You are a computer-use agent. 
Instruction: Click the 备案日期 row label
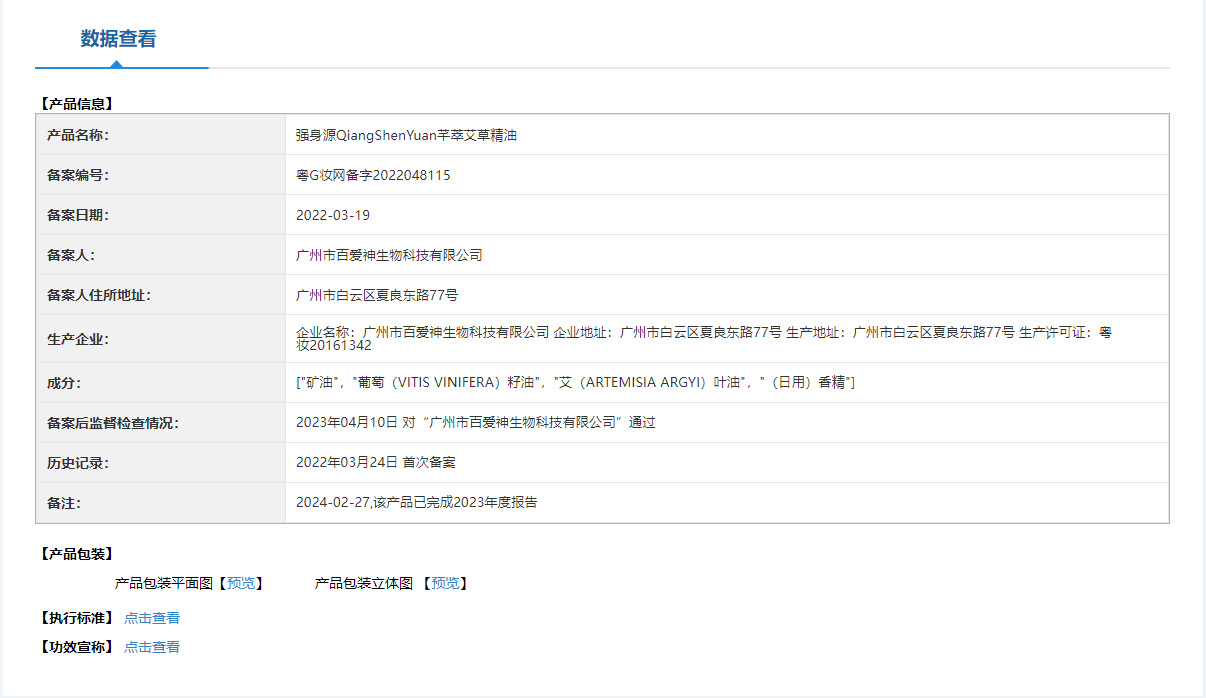pyautogui.click(x=78, y=215)
